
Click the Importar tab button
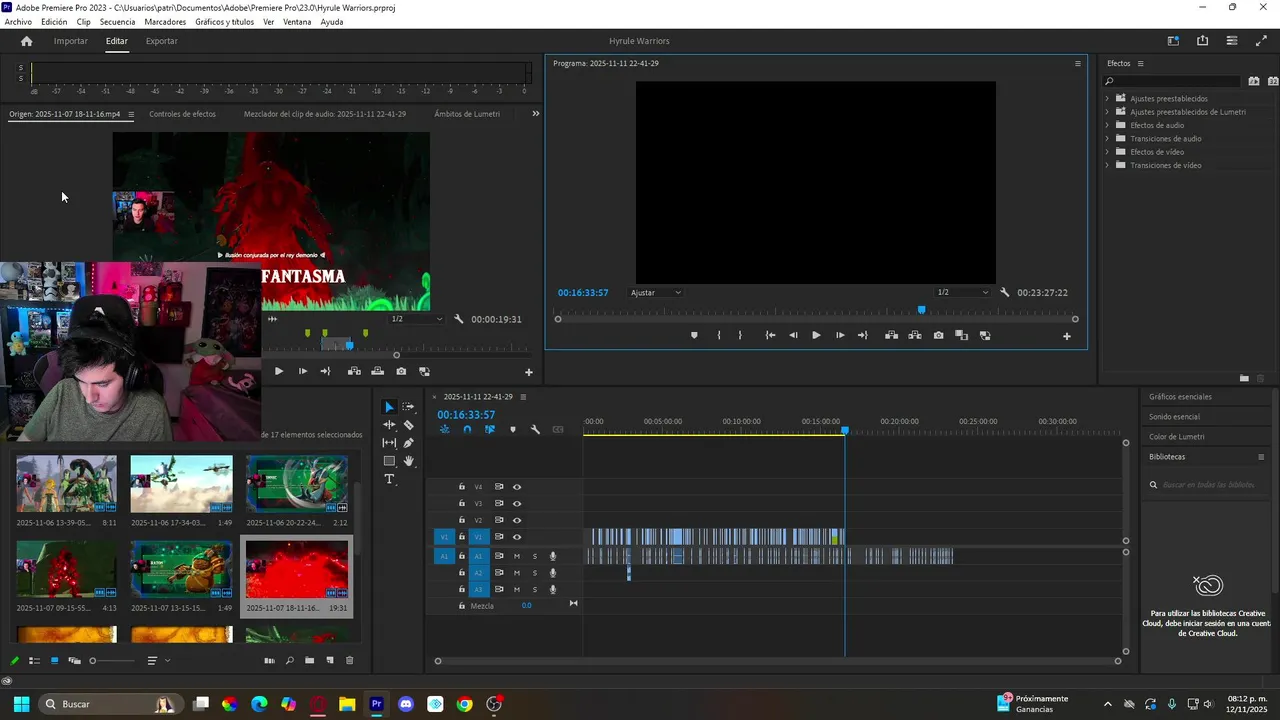[x=70, y=41]
